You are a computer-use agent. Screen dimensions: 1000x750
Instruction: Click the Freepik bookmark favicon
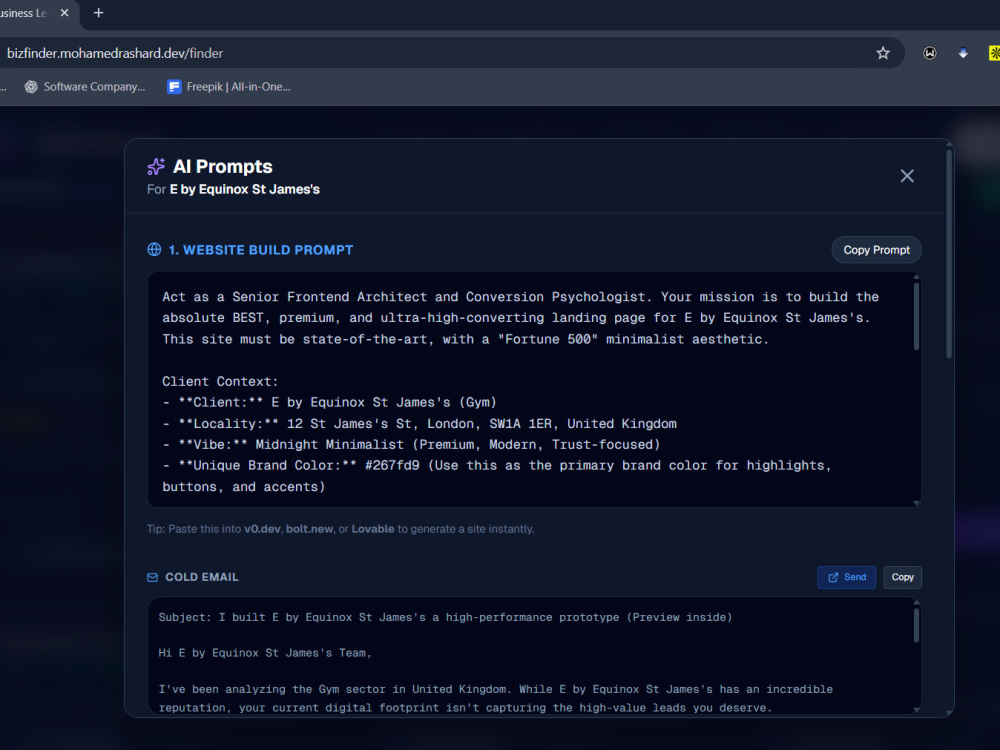click(x=173, y=87)
